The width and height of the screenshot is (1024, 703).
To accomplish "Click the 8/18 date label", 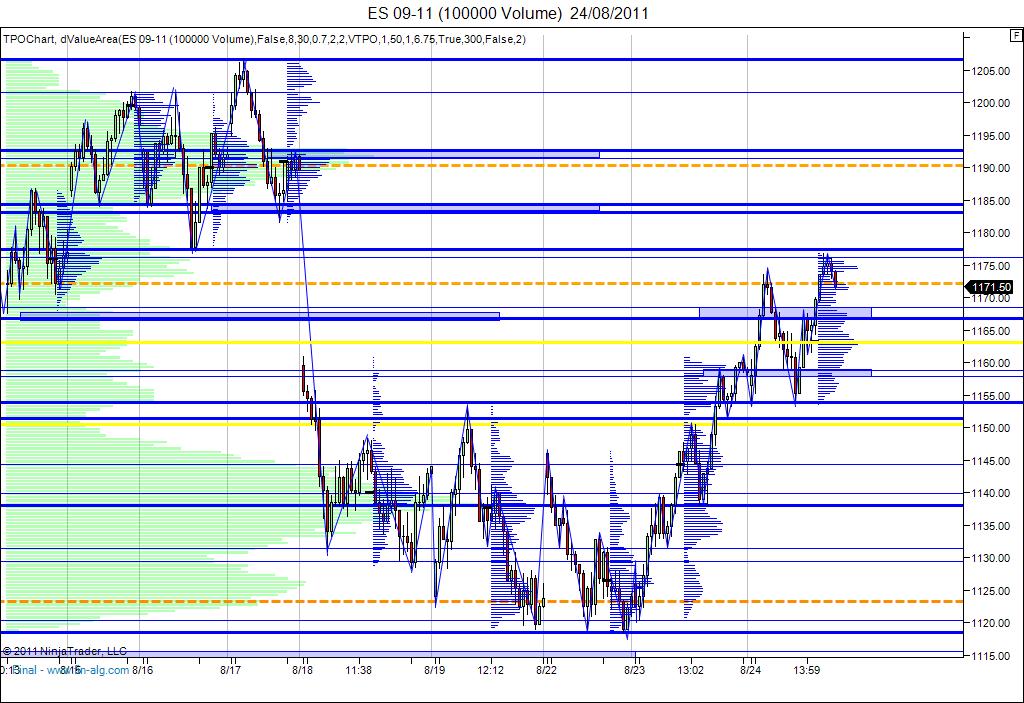I will 302,670.
